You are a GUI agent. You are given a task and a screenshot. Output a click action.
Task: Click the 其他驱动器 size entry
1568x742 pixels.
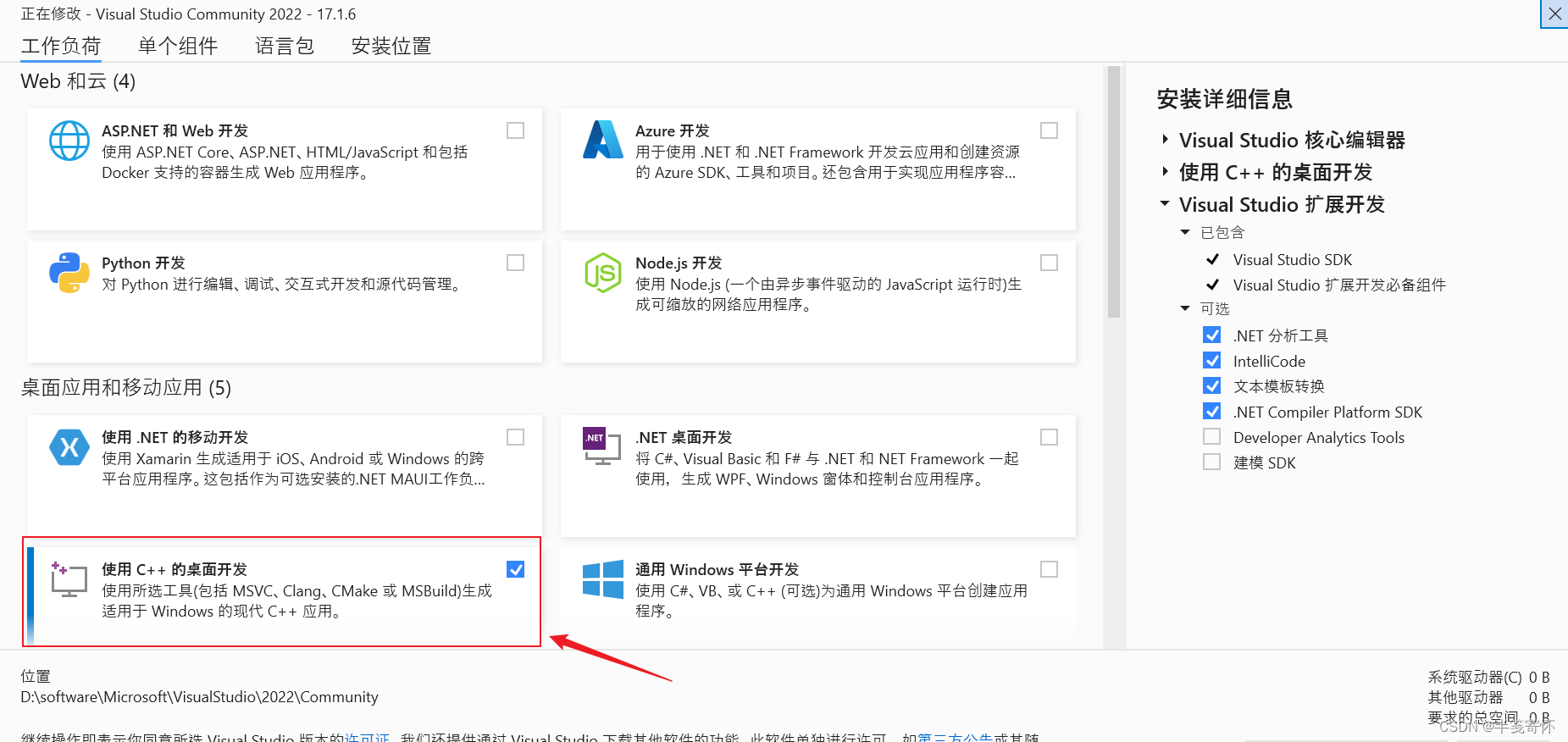point(1488,697)
